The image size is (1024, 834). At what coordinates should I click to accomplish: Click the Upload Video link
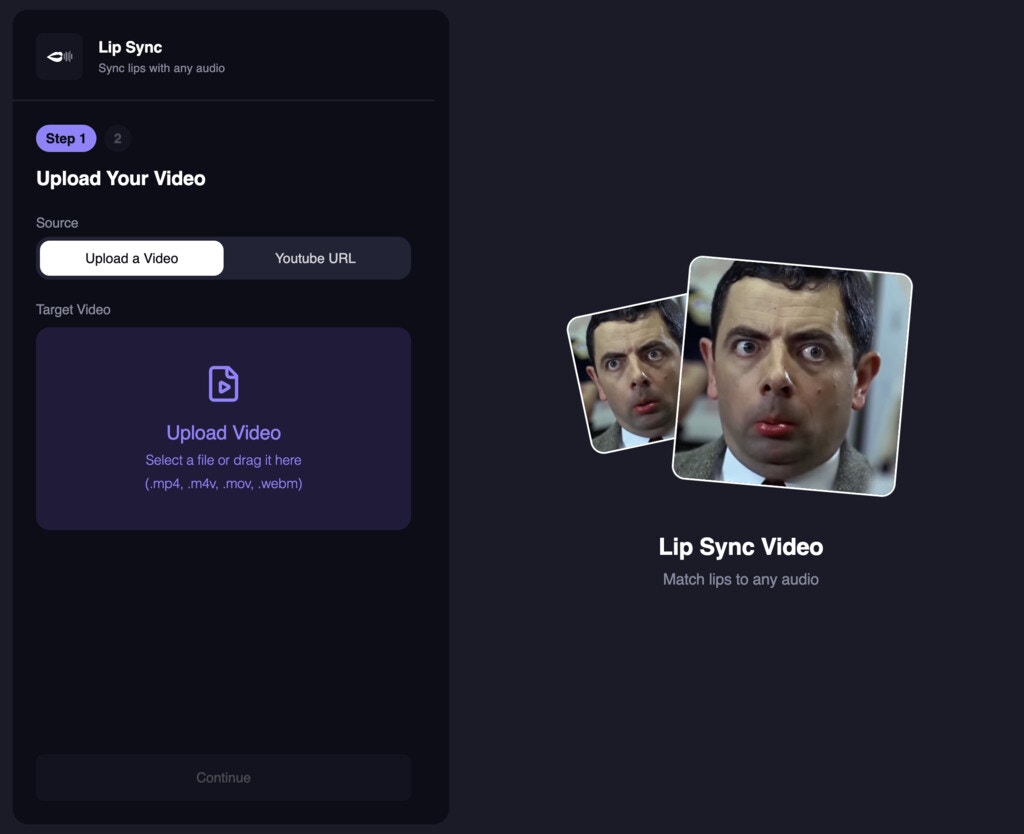coord(223,431)
